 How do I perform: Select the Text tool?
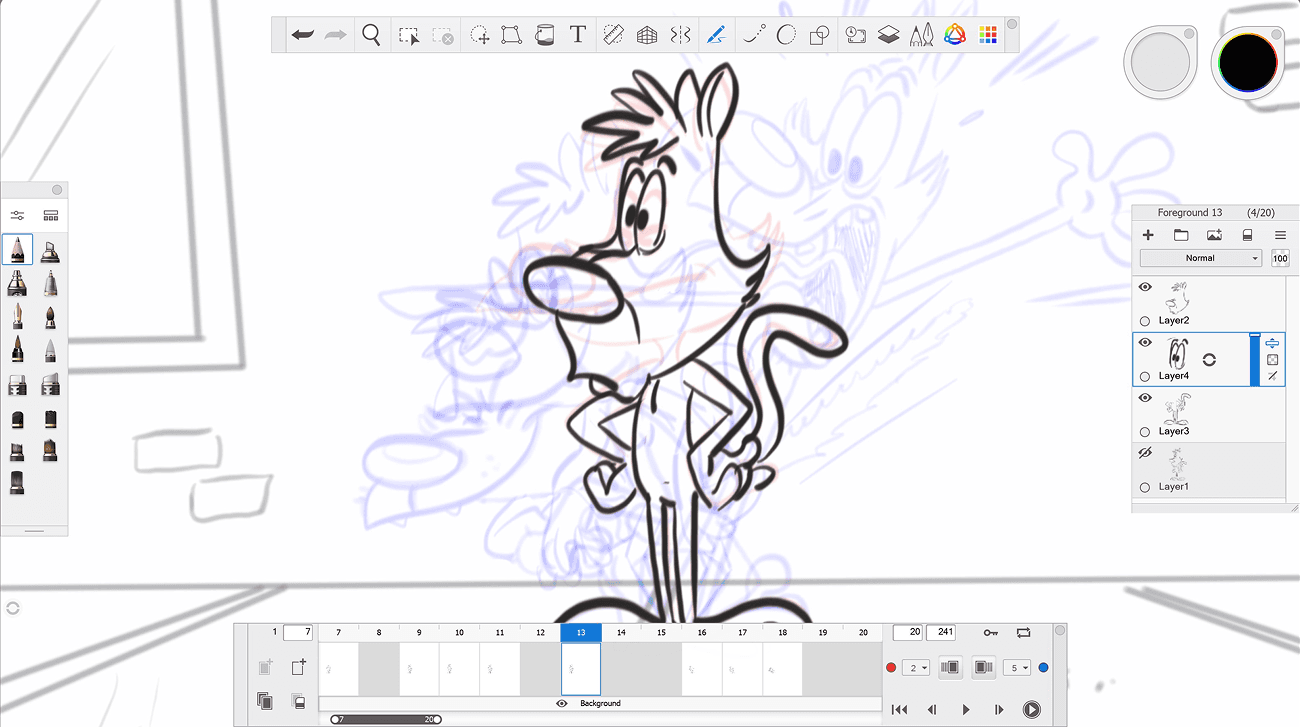tap(577, 35)
